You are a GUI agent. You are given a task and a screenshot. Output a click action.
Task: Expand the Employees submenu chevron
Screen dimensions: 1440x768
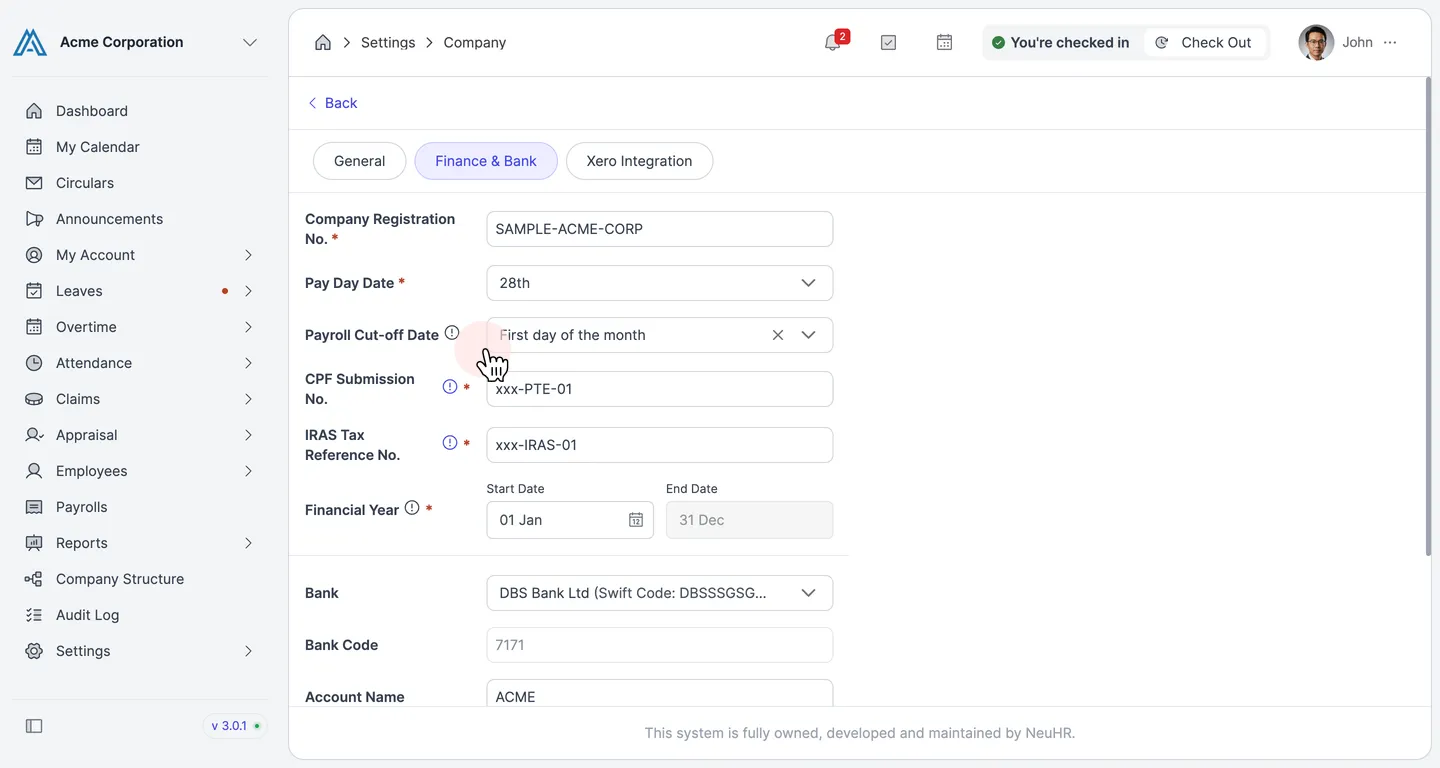(x=248, y=471)
